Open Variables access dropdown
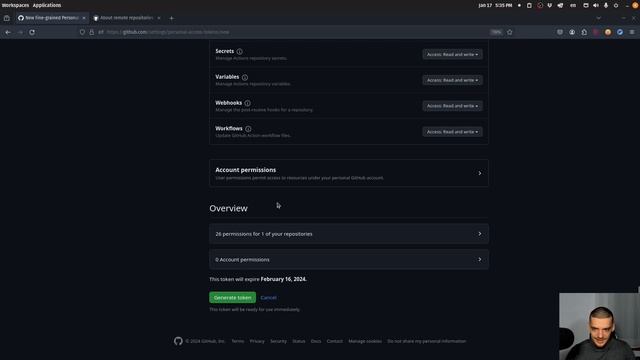Screen dimensions: 640x360 452,80
